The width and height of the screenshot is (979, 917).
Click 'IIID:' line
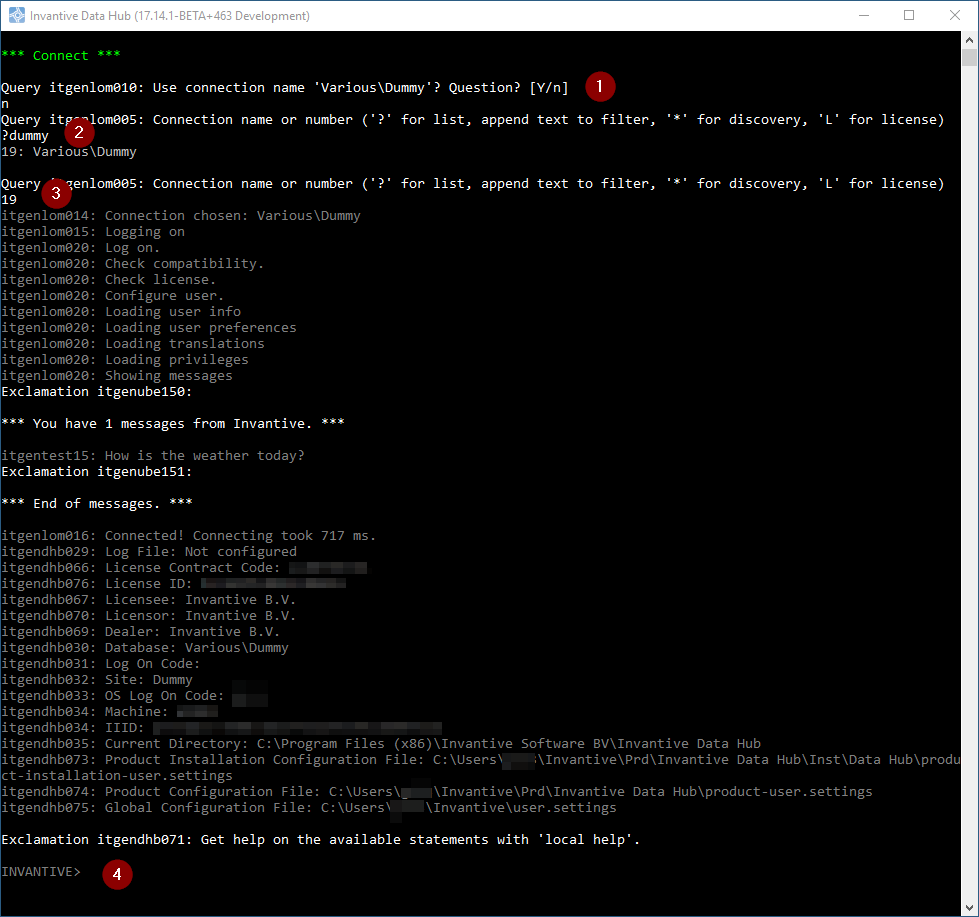click(222, 728)
